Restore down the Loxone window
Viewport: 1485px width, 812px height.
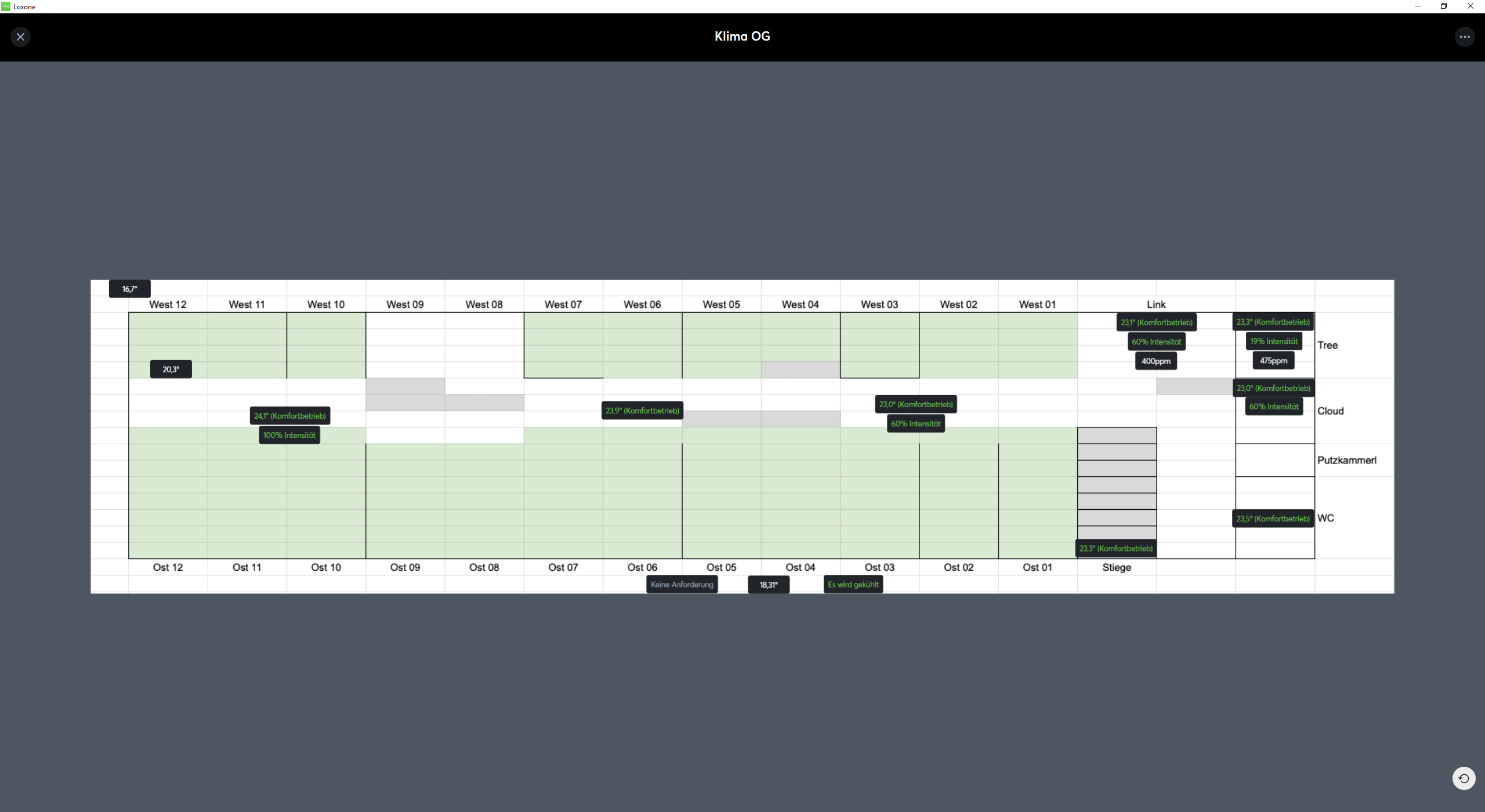[x=1443, y=6]
